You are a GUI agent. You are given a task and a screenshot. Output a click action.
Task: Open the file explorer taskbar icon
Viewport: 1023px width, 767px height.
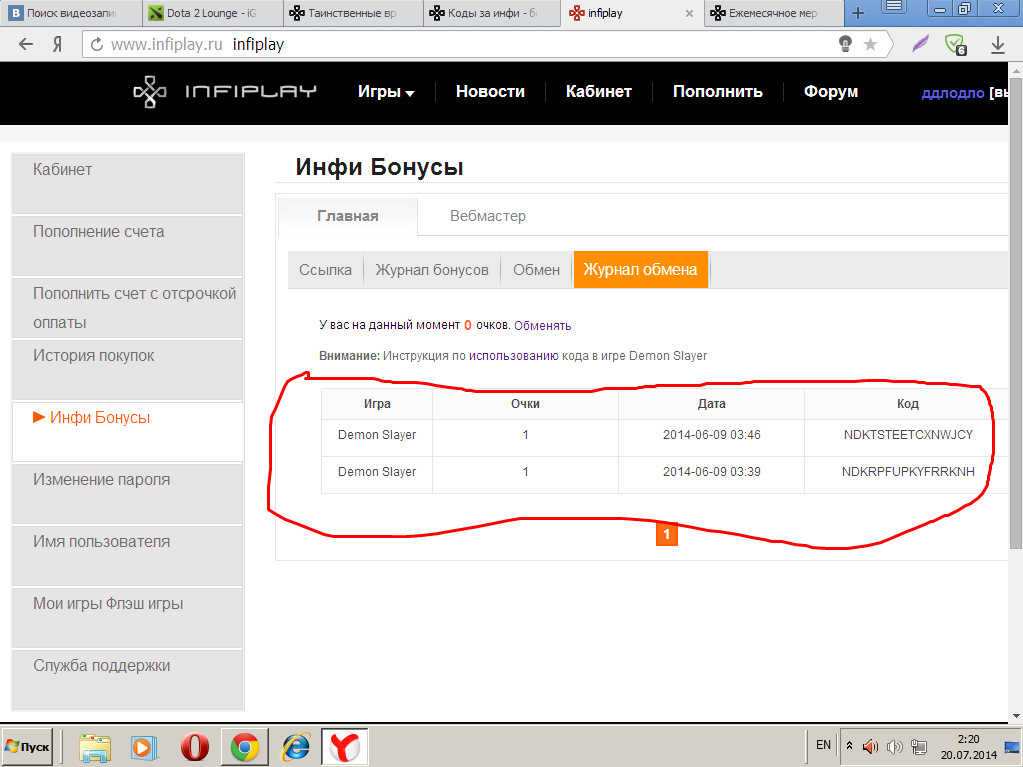[95, 747]
